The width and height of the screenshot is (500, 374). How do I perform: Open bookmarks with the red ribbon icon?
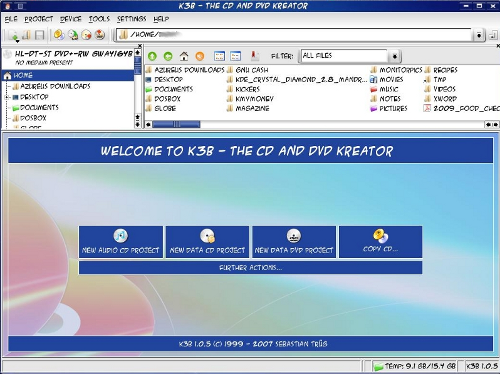click(255, 56)
